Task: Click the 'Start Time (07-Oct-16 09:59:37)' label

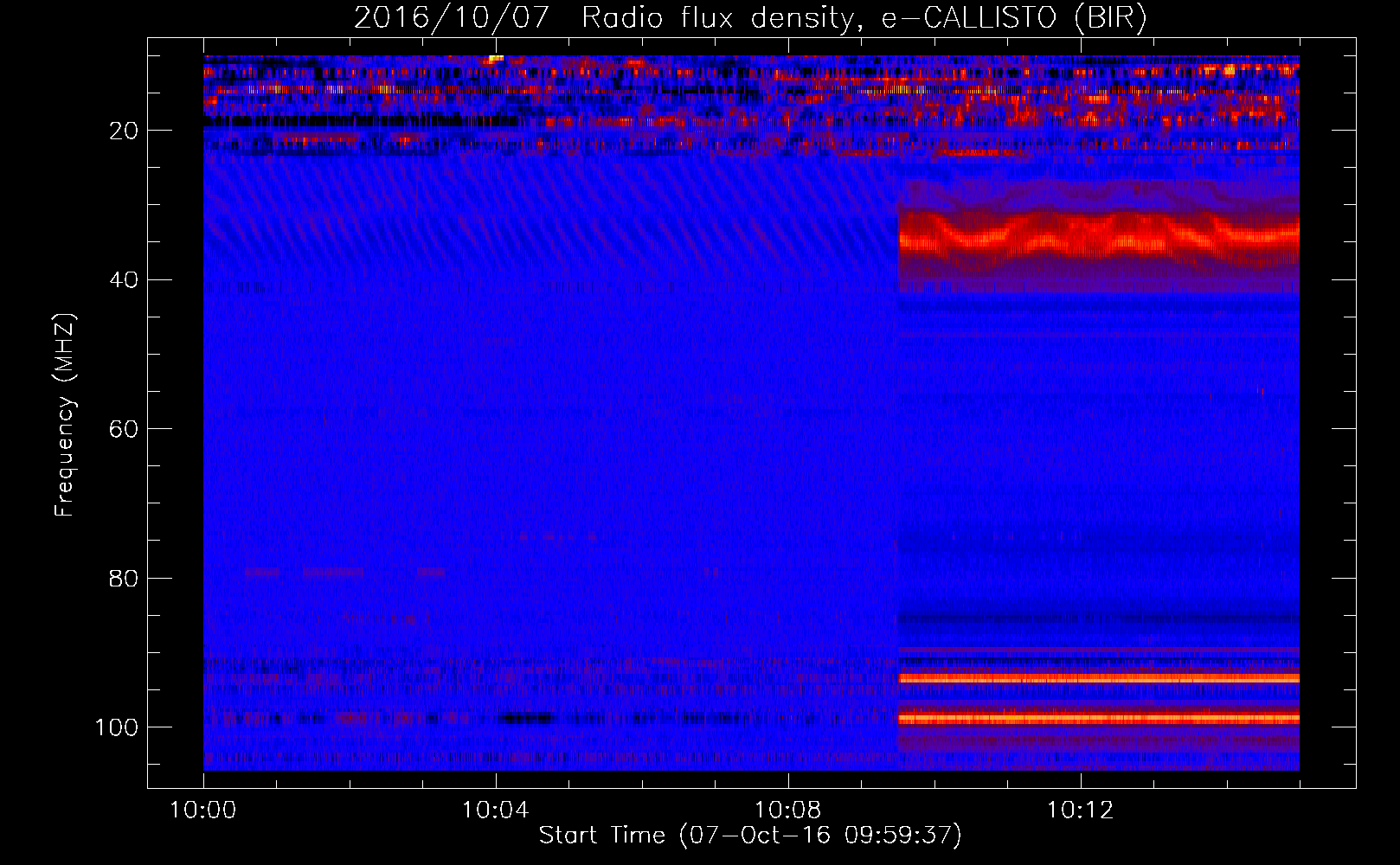Action: [x=750, y=836]
